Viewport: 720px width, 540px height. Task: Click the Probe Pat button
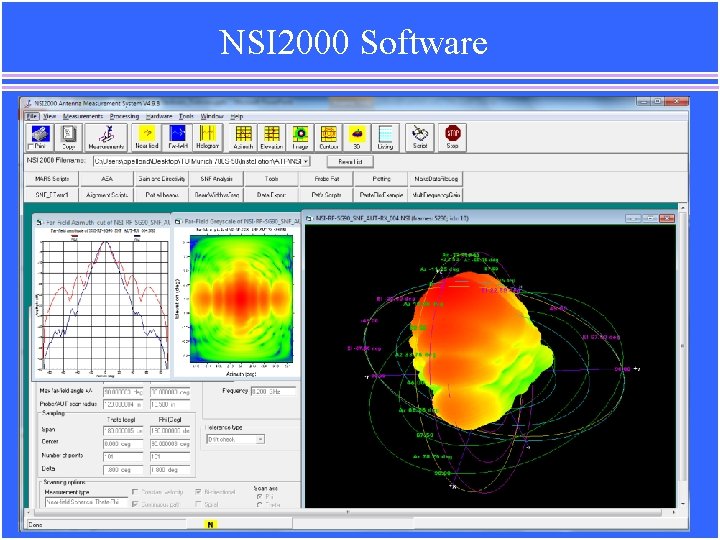(x=326, y=179)
